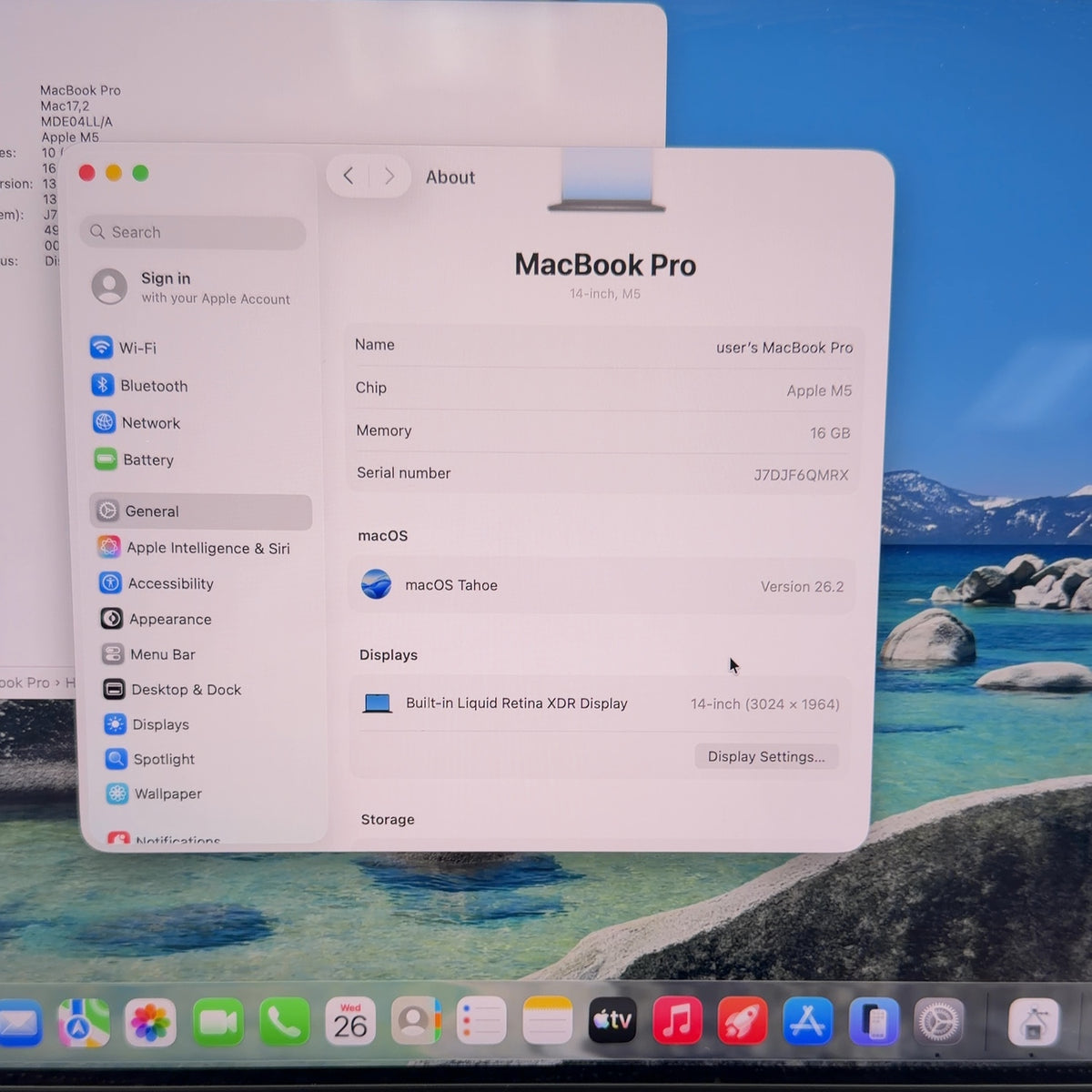The width and height of the screenshot is (1092, 1092).
Task: Click the Built-in Liquid Retina XDR Display row
Action: (601, 703)
